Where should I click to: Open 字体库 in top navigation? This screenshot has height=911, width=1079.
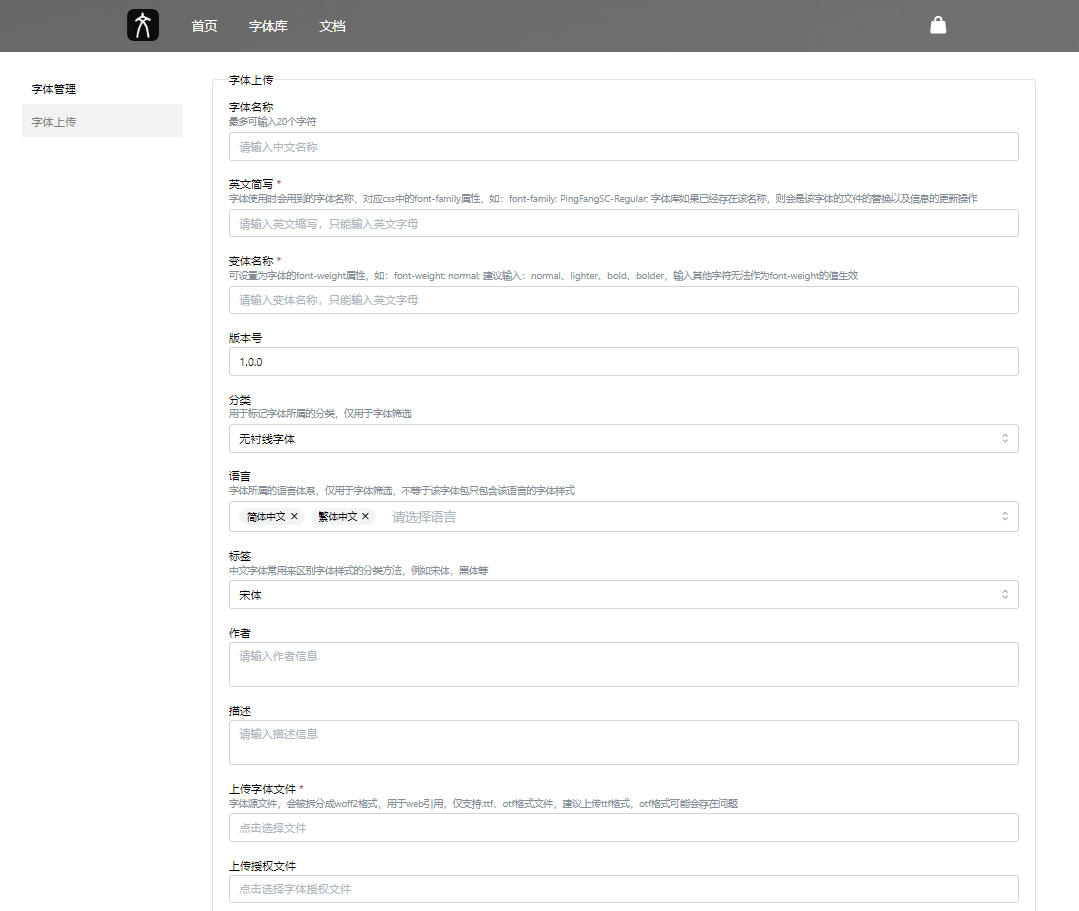268,26
